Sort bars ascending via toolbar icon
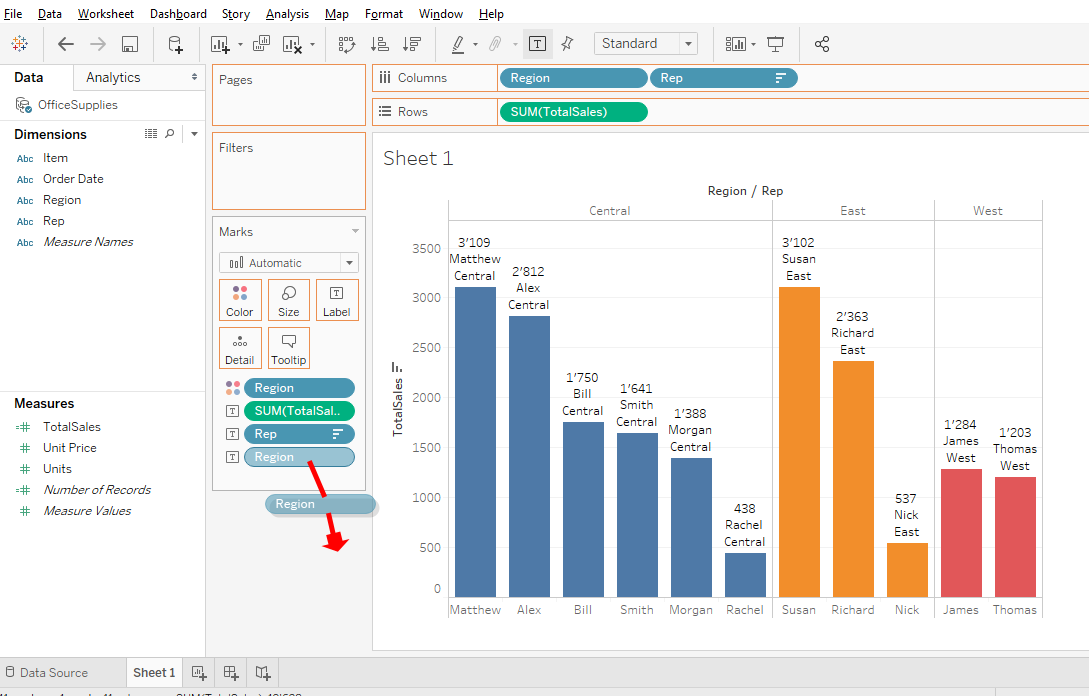 380,44
